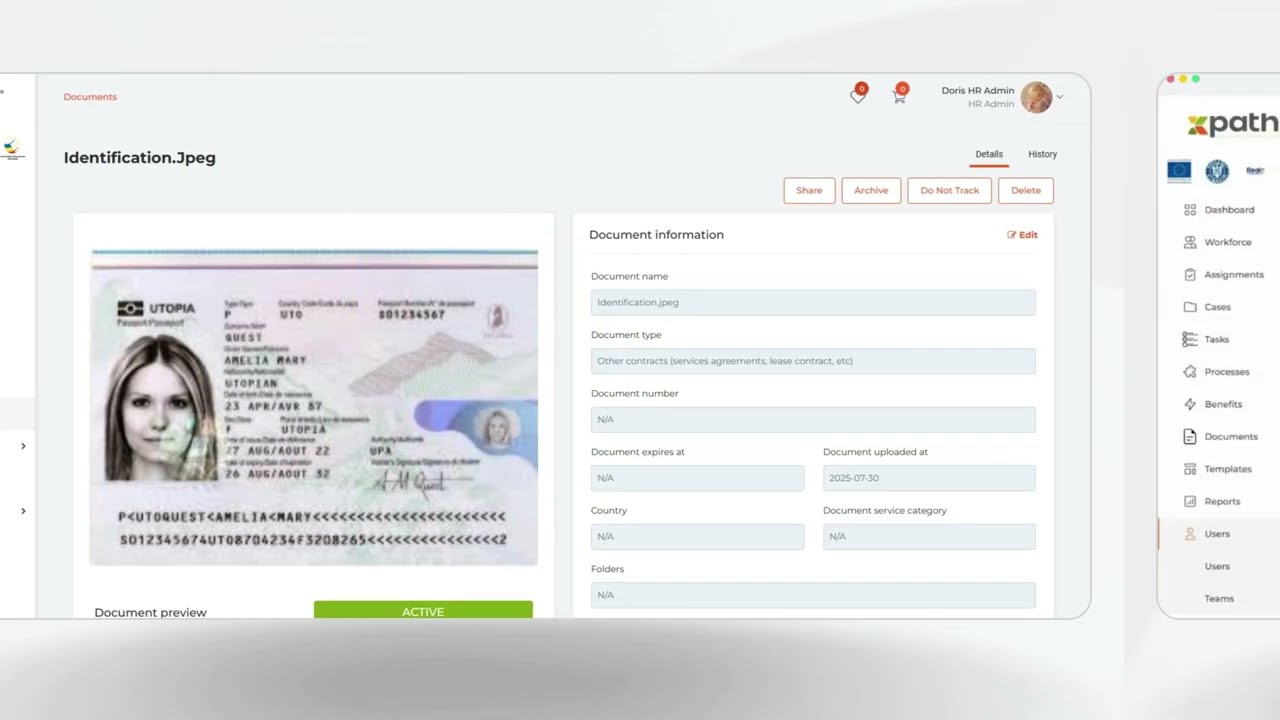The width and height of the screenshot is (1280, 720).
Task: Click the Document expires at field
Action: pos(697,478)
